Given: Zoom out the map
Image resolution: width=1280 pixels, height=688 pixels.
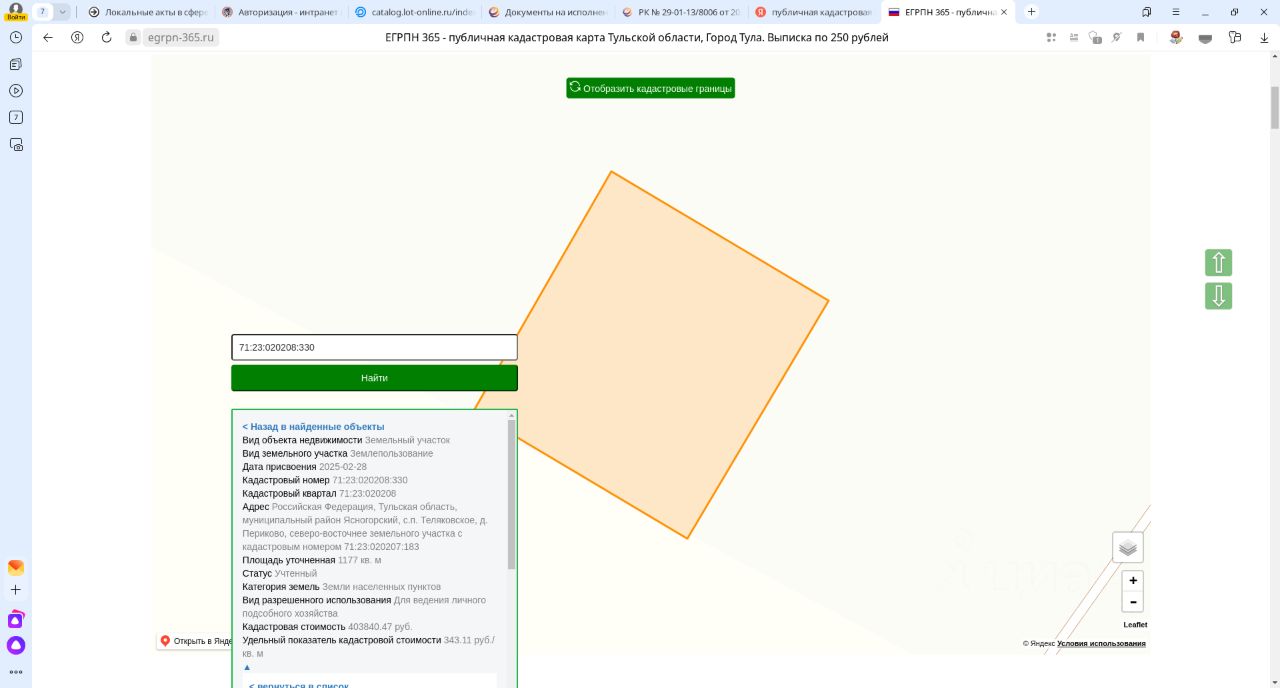Looking at the screenshot, I should 1133,601.
